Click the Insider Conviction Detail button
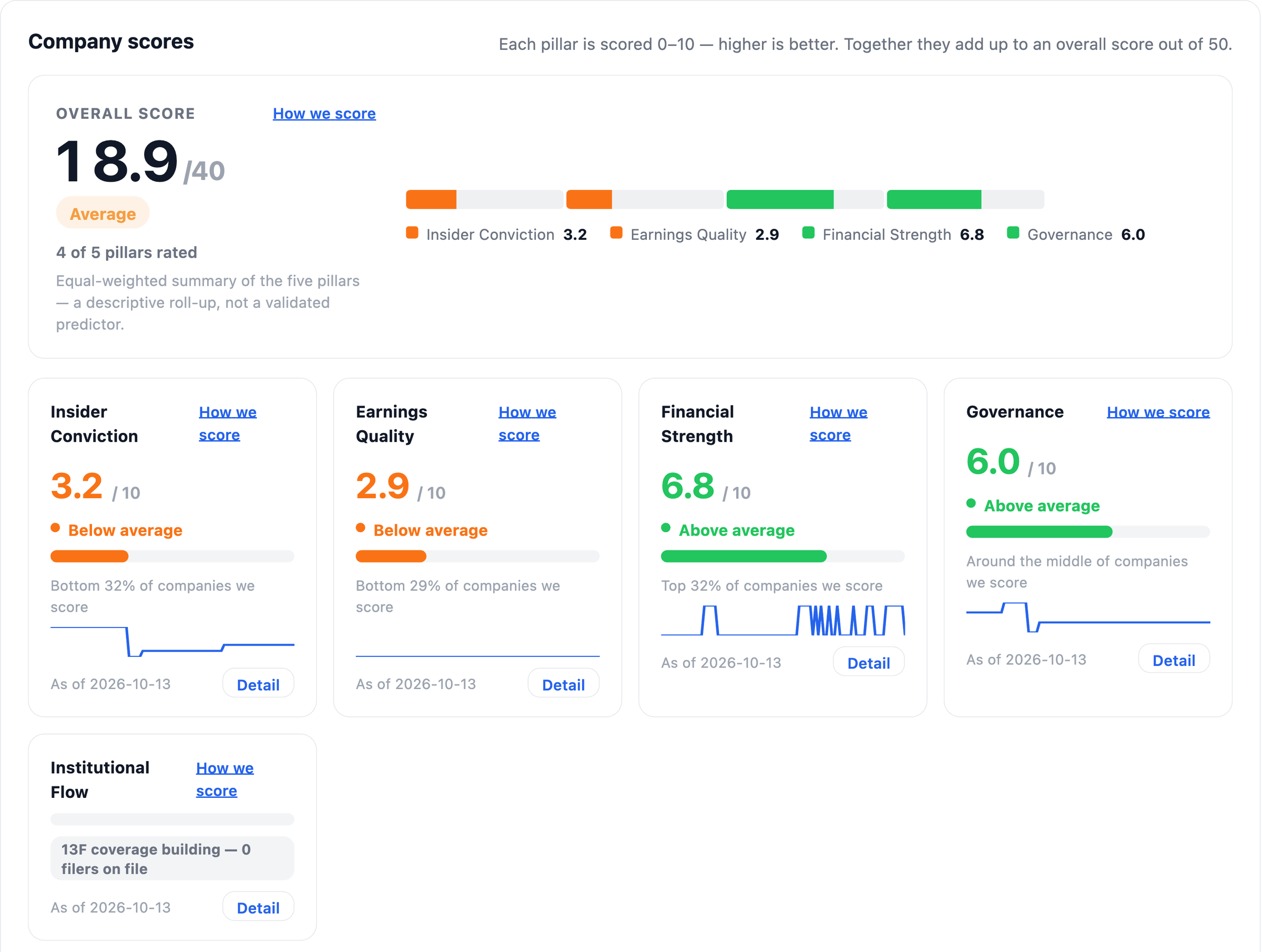The image size is (1262, 952). tap(258, 684)
